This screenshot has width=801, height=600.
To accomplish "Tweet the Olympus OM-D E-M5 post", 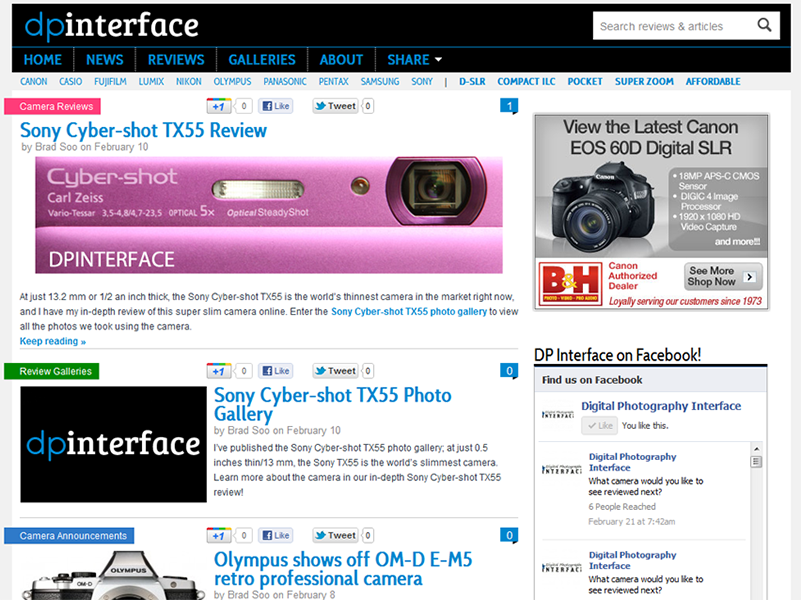I will coord(336,535).
